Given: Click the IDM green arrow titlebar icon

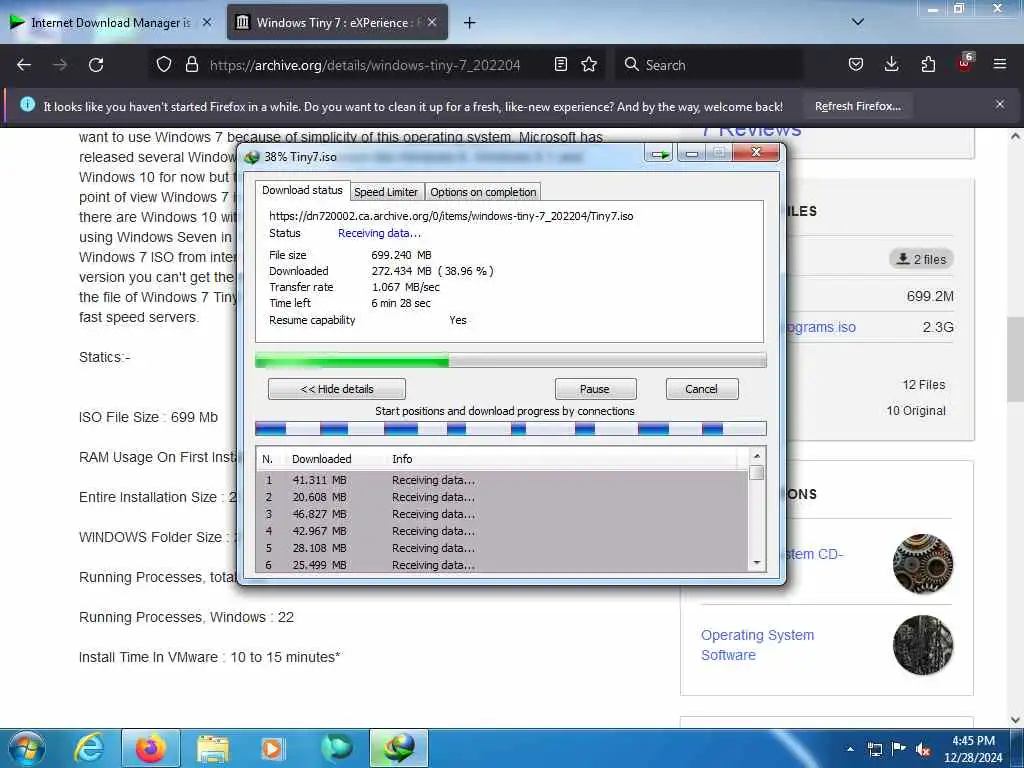Looking at the screenshot, I should click(660, 154).
